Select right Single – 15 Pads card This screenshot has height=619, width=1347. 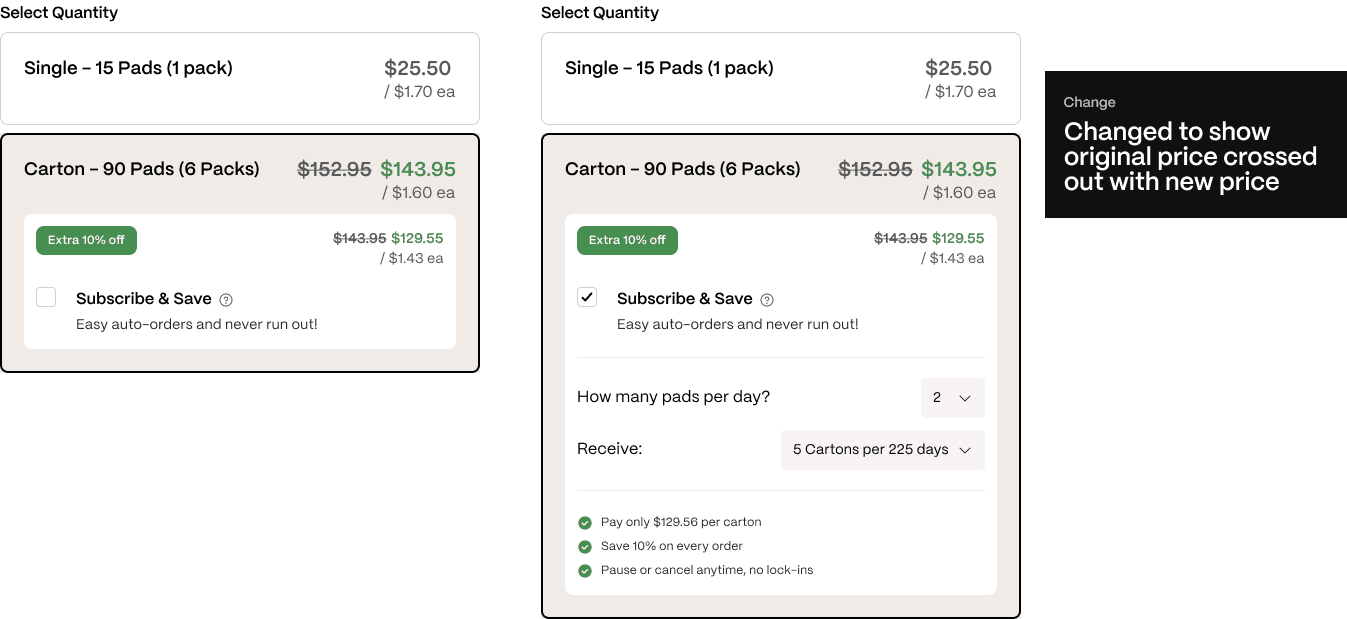pyautogui.click(x=781, y=79)
